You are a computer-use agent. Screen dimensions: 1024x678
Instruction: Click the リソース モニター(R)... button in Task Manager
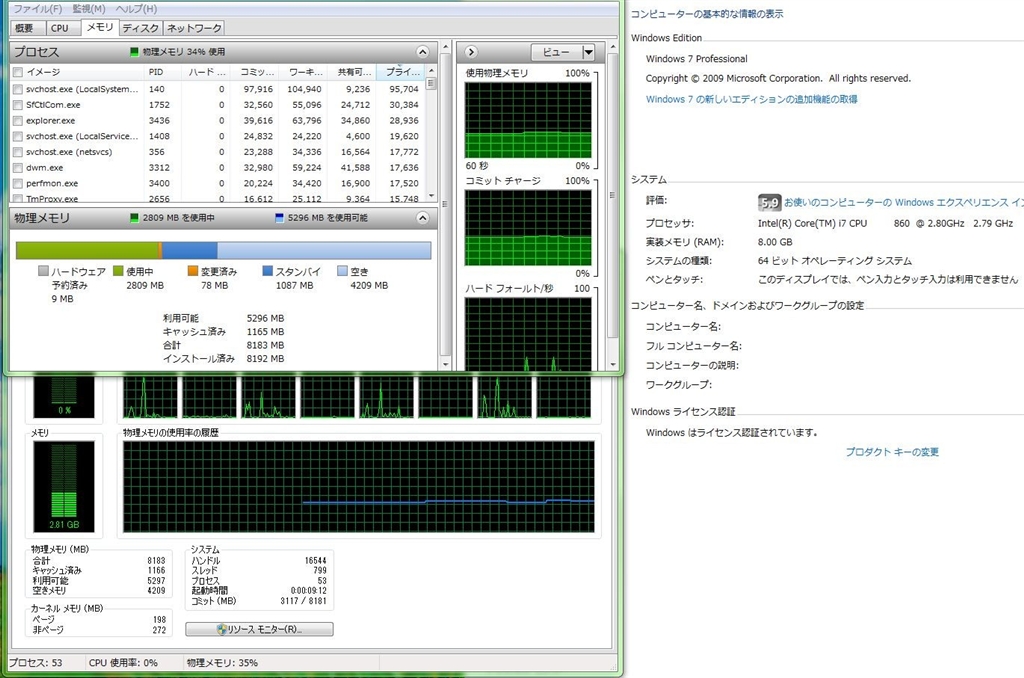[x=259, y=629]
